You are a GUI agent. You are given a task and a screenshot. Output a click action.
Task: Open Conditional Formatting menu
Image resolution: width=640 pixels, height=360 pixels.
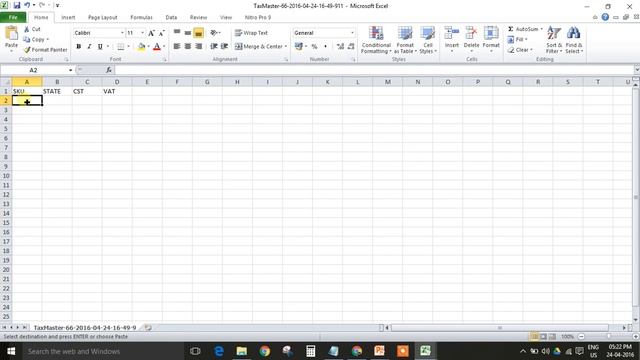[x=376, y=40]
